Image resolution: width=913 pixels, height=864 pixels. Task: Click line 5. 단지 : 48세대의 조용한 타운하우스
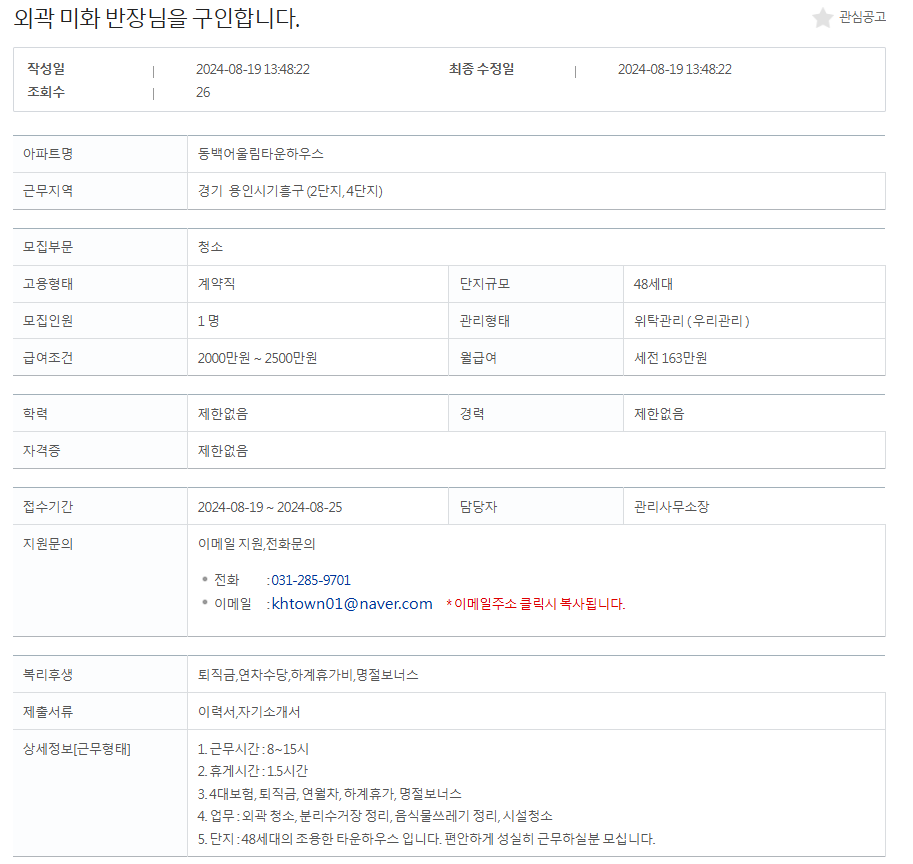[x=426, y=839]
